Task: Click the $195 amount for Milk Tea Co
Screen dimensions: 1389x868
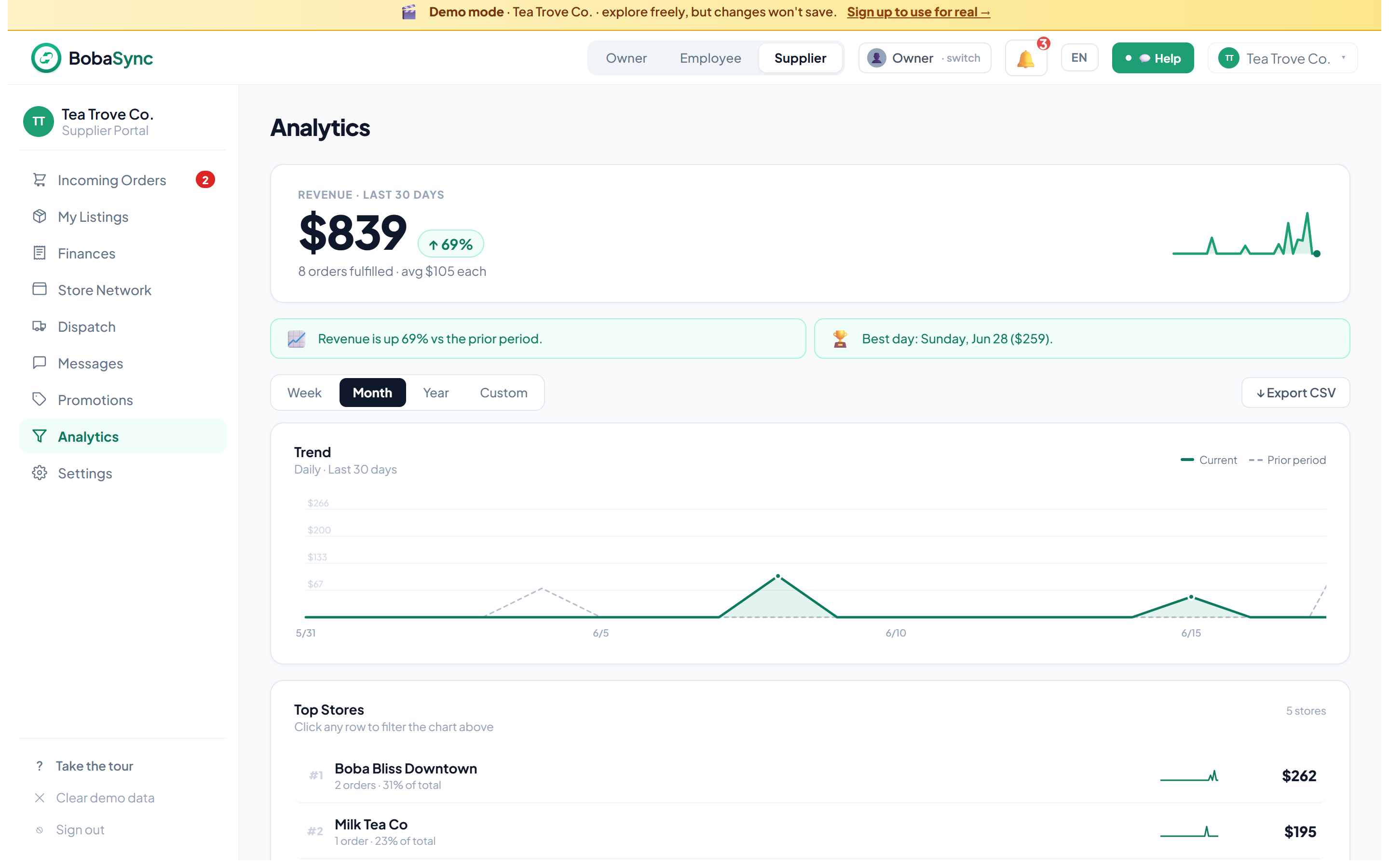Action: coord(1300,832)
